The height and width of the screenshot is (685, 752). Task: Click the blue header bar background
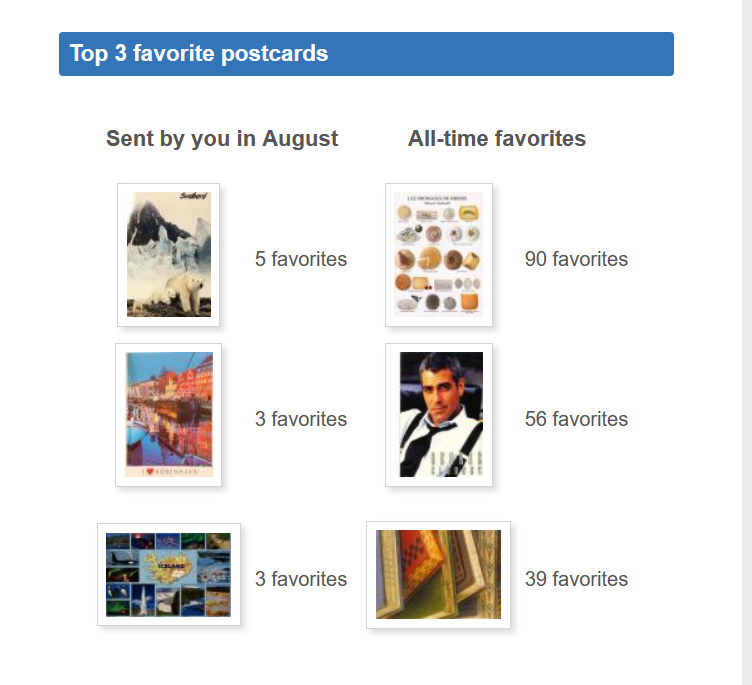point(499,54)
